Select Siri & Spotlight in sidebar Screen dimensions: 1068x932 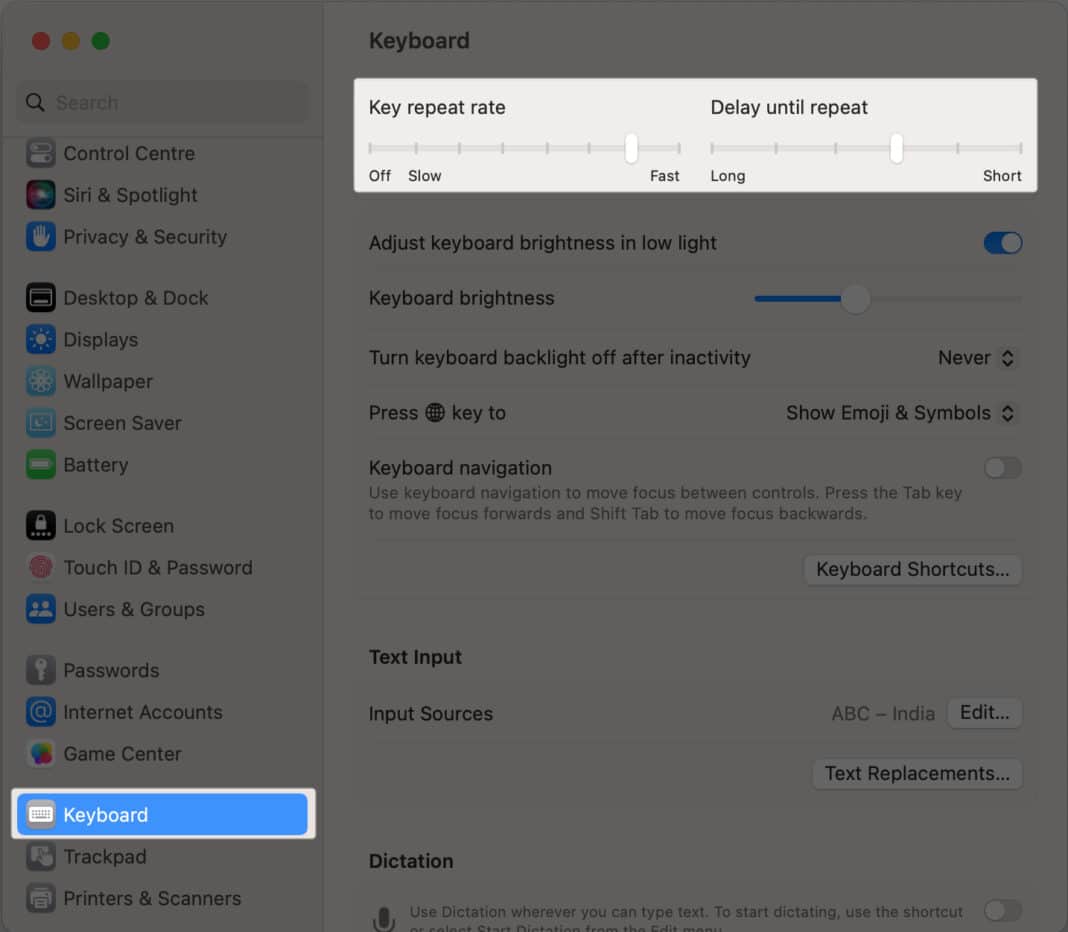click(x=130, y=195)
